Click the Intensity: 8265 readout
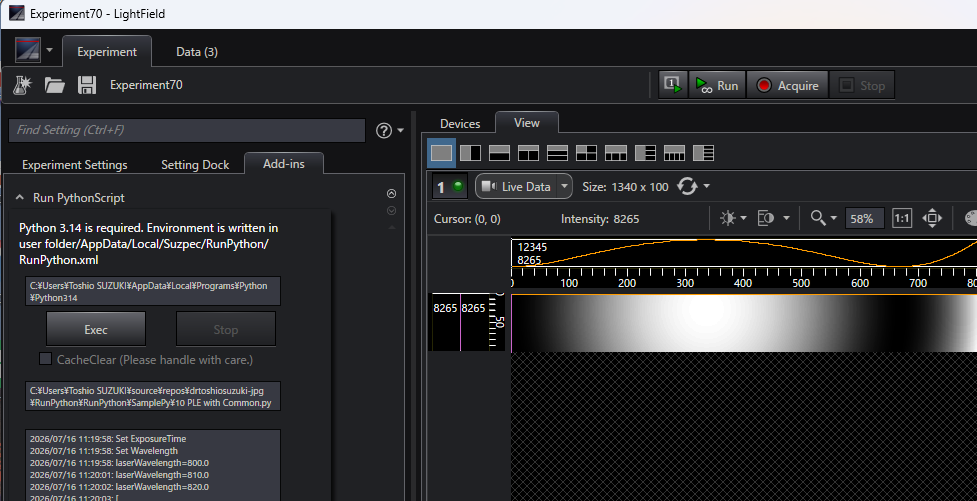Viewport: 977px width, 501px height. [x=599, y=219]
